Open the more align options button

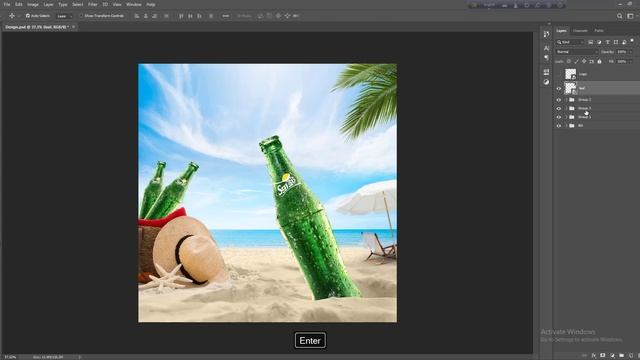225,16
